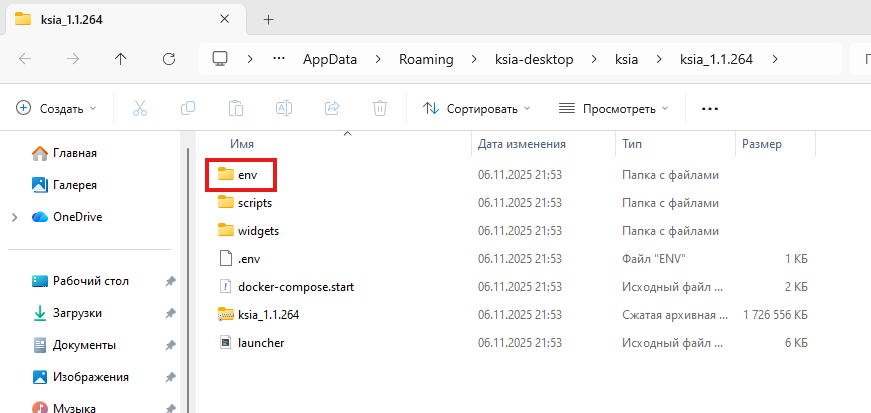Click the .env file icon
871x413 pixels.
point(226,258)
